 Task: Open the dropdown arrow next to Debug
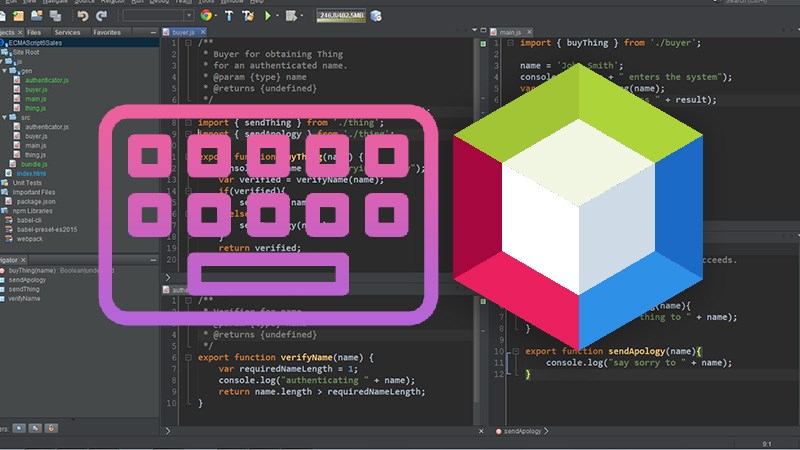point(302,16)
